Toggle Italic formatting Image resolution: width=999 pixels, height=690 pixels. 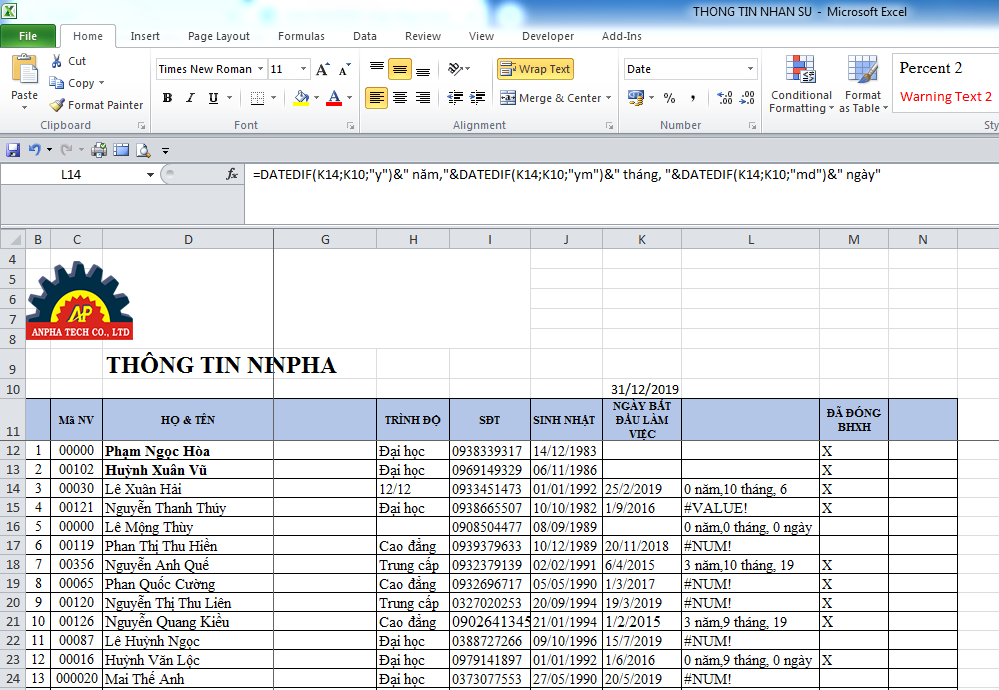tap(190, 98)
